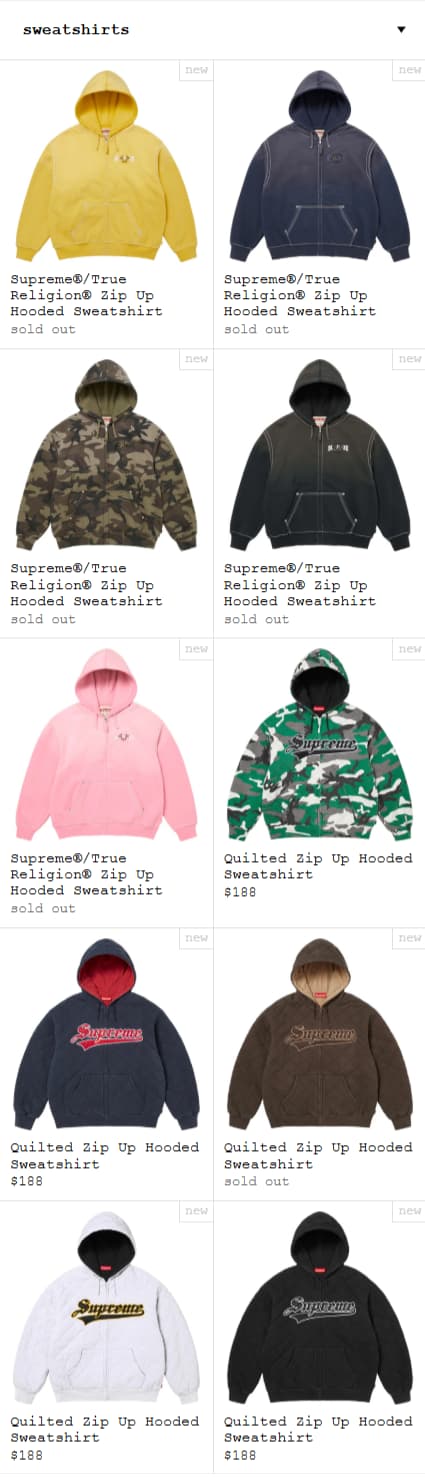
Task: Click green camo Quilted Zip Up title
Action: tap(318, 866)
